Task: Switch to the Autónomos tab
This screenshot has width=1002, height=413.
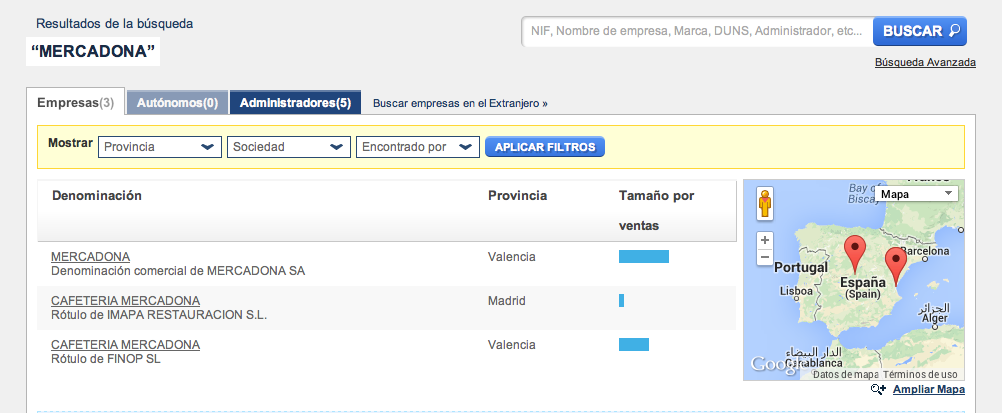Action: click(x=177, y=102)
